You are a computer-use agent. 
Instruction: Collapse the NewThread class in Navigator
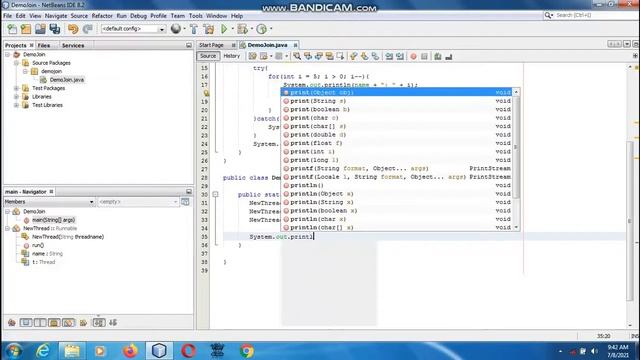pos(8,229)
